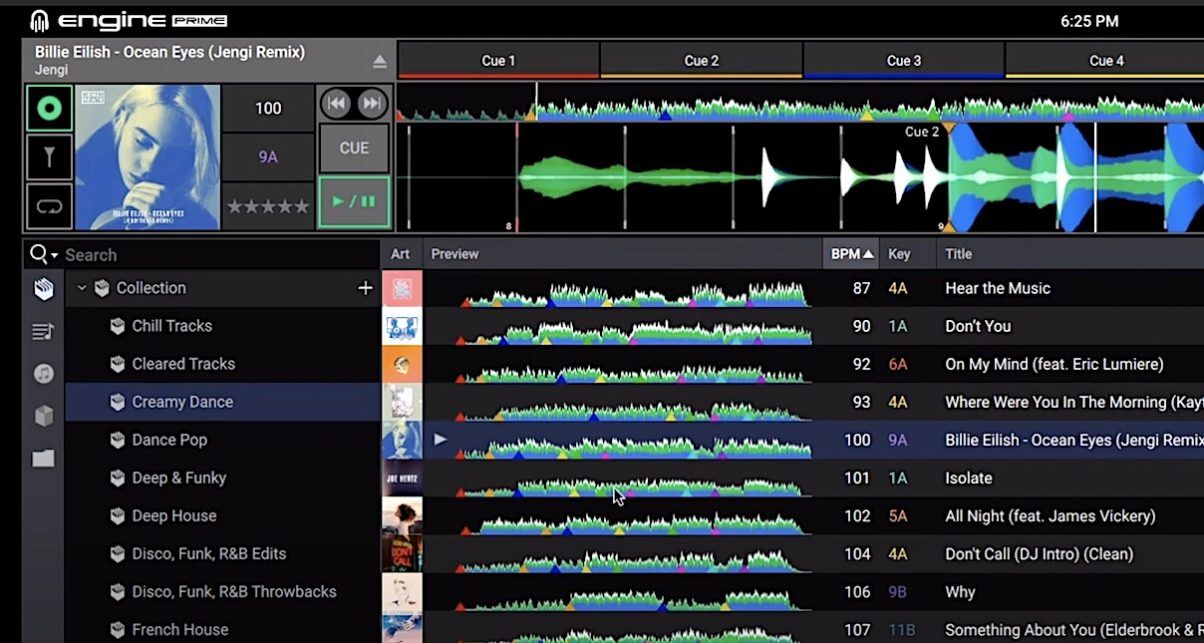This screenshot has width=1204, height=643.
Task: Open the search magnifier dropdown
Action: tap(44, 254)
